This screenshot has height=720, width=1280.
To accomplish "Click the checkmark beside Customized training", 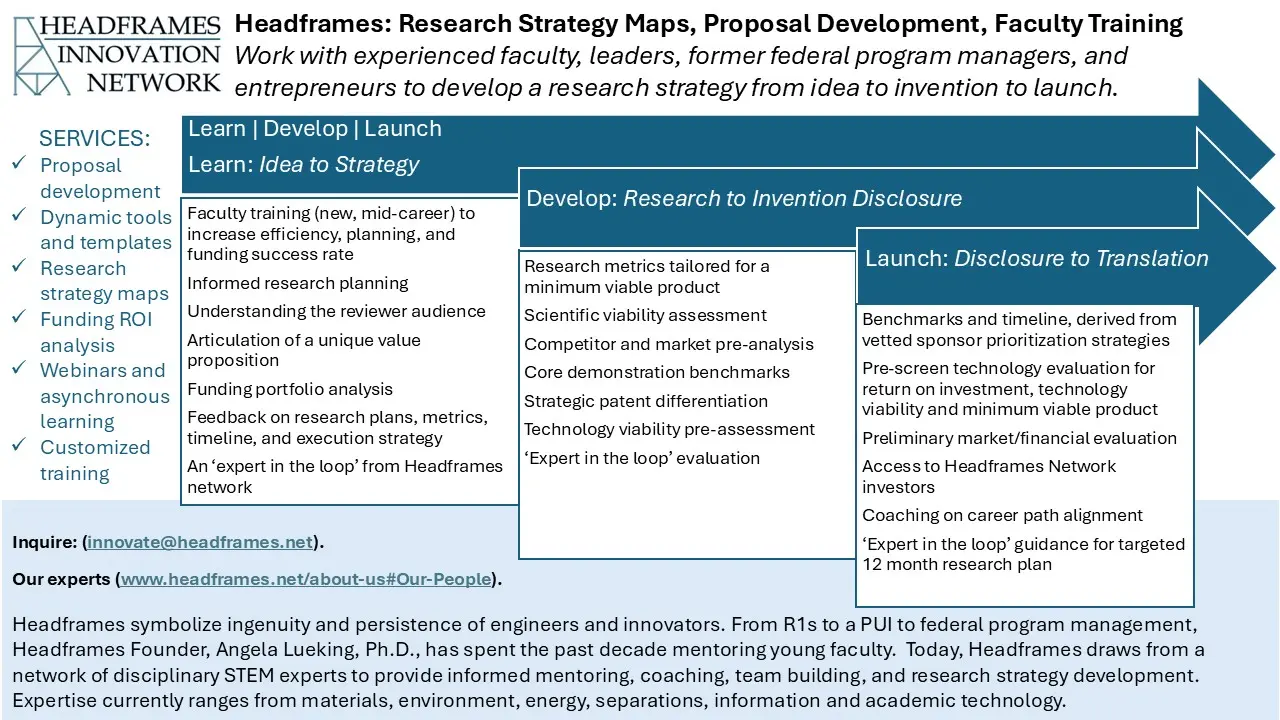I will (x=19, y=446).
